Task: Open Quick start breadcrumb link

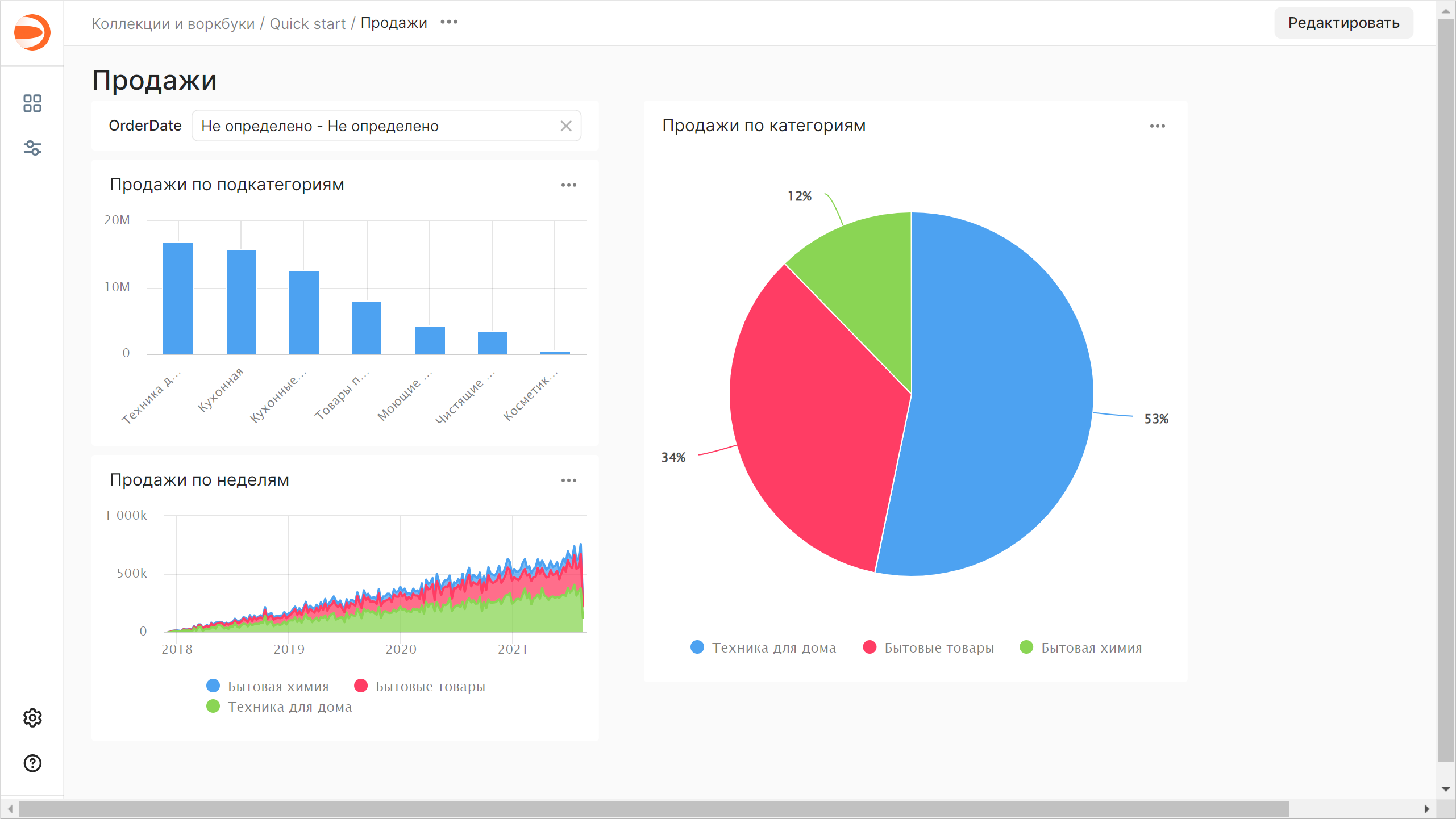Action: (307, 23)
